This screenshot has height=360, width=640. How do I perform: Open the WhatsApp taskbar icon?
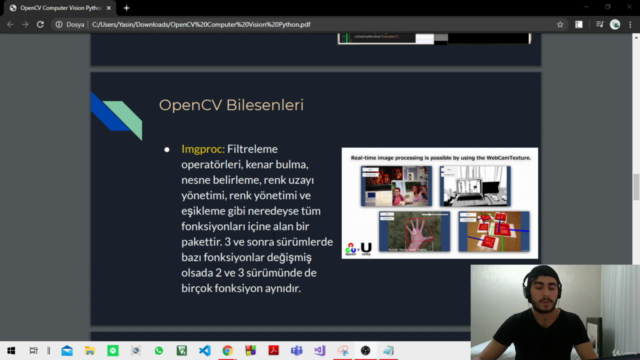(x=159, y=351)
